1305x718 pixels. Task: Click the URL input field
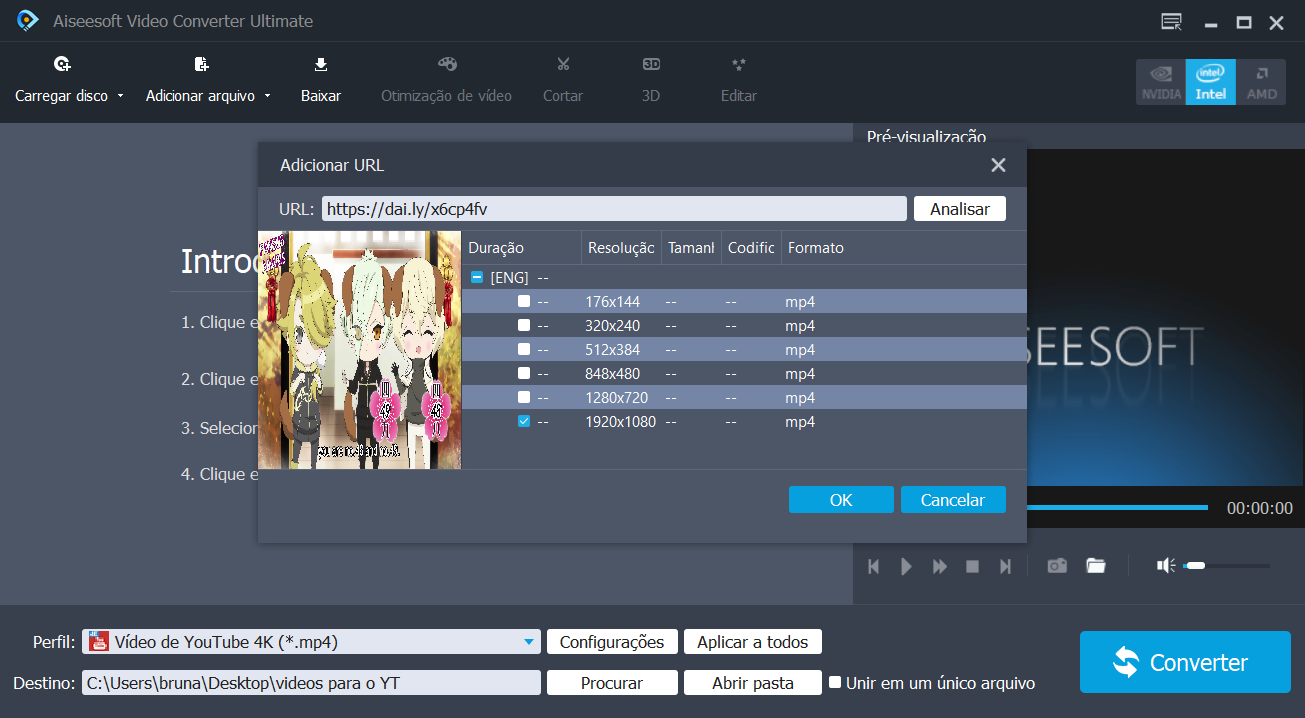click(x=613, y=209)
